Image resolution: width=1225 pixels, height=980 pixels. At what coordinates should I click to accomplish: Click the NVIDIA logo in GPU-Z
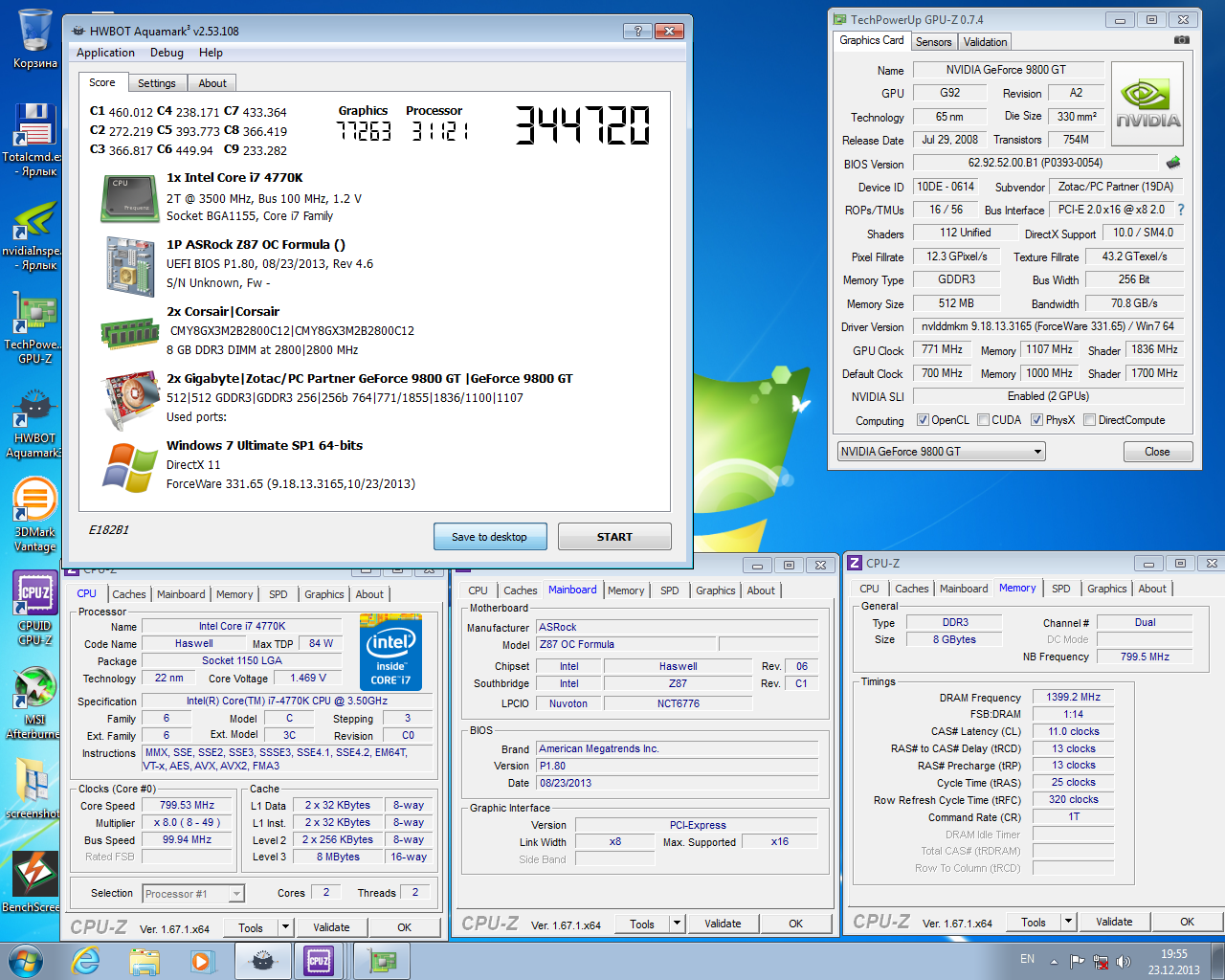[1147, 103]
